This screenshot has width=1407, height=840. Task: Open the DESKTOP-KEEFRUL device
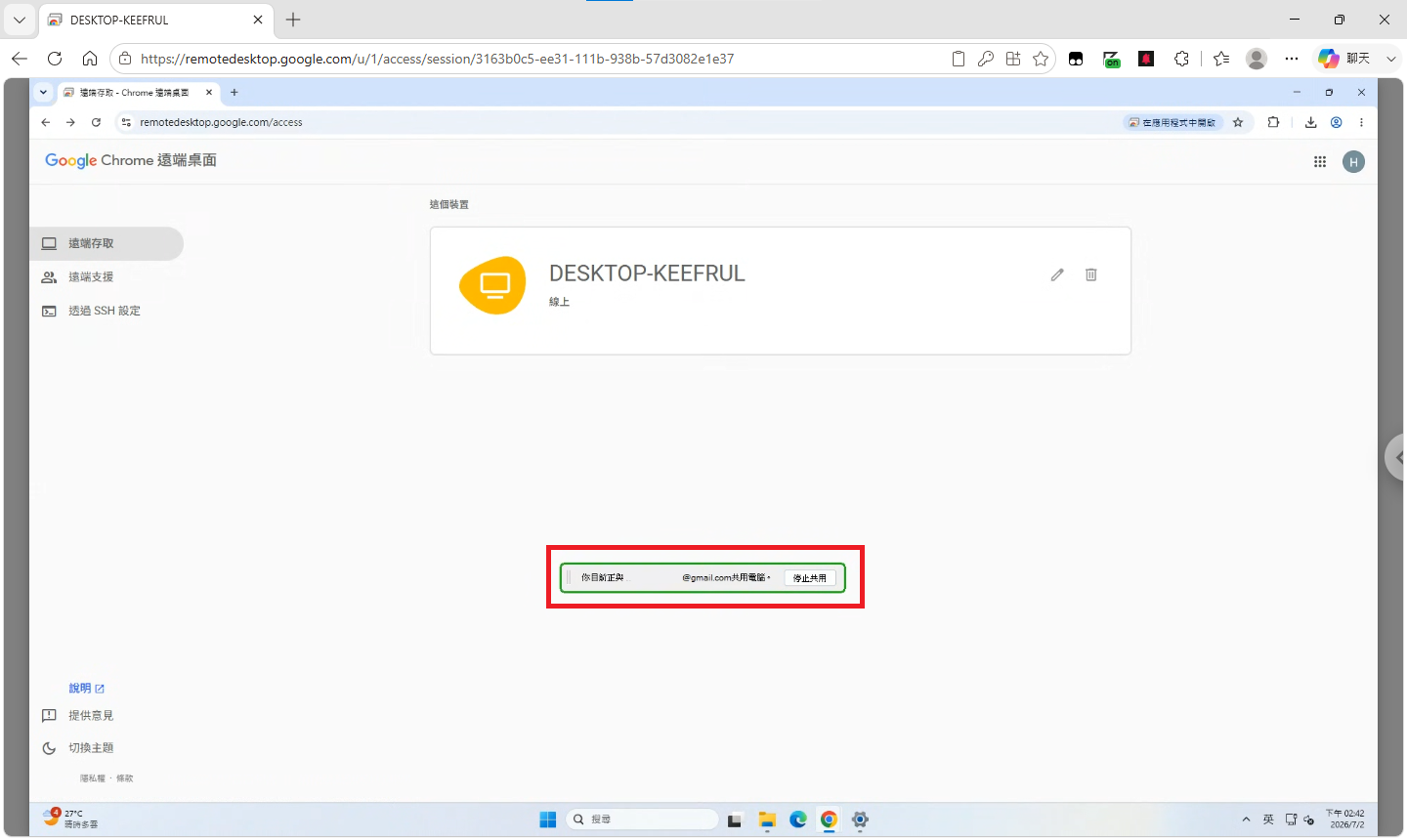[x=780, y=291]
